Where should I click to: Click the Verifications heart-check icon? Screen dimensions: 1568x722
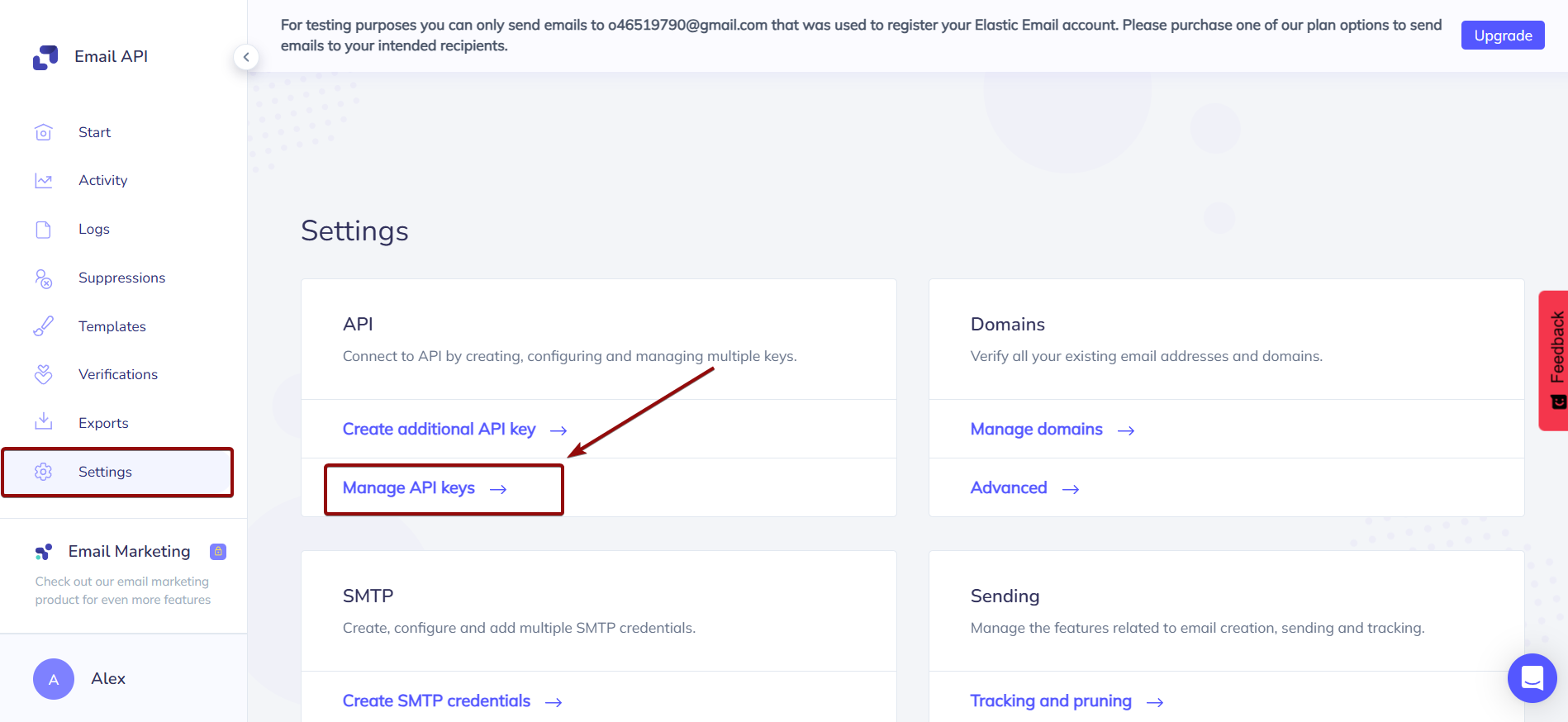point(44,375)
